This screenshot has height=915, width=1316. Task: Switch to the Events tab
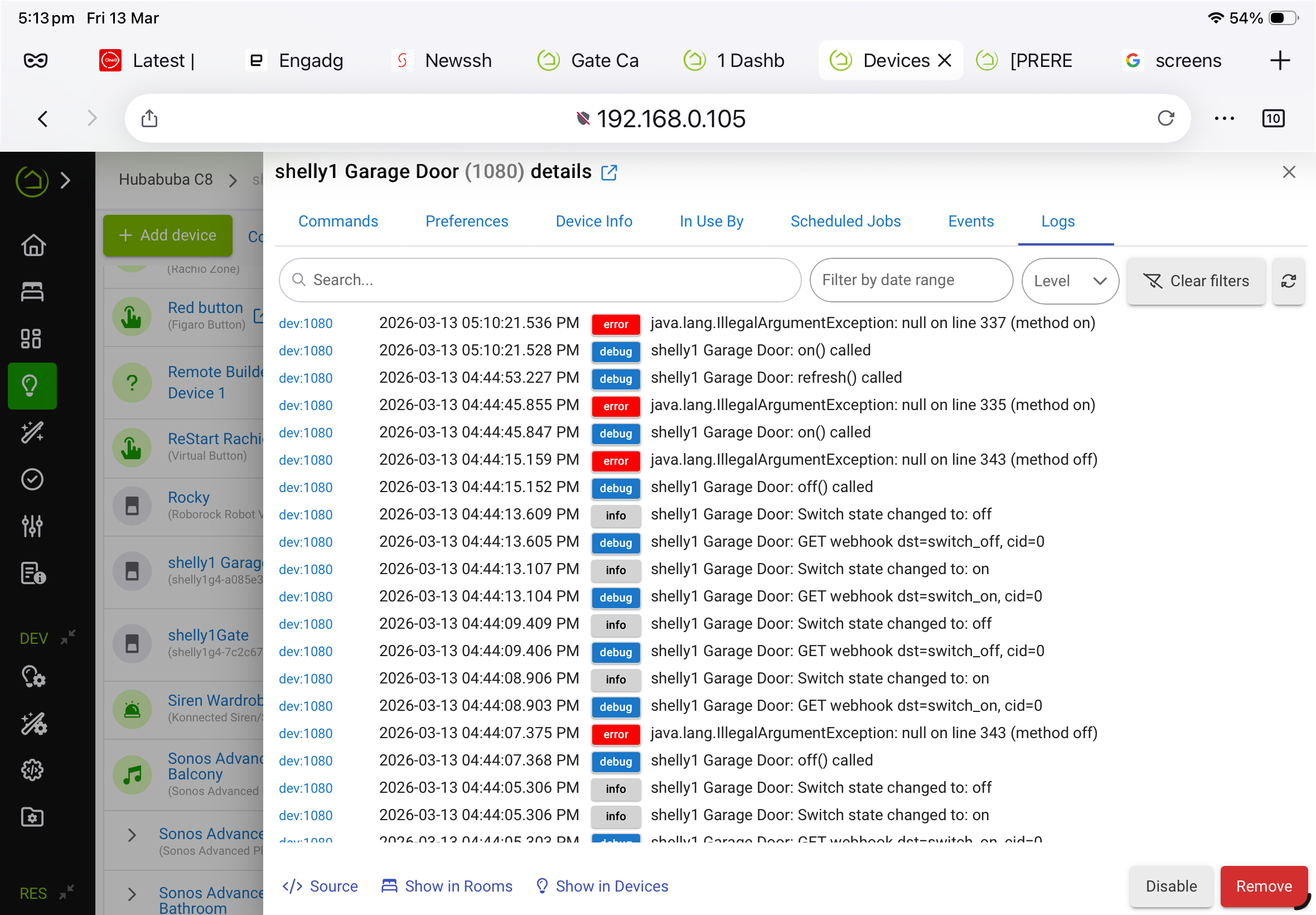pyautogui.click(x=970, y=221)
